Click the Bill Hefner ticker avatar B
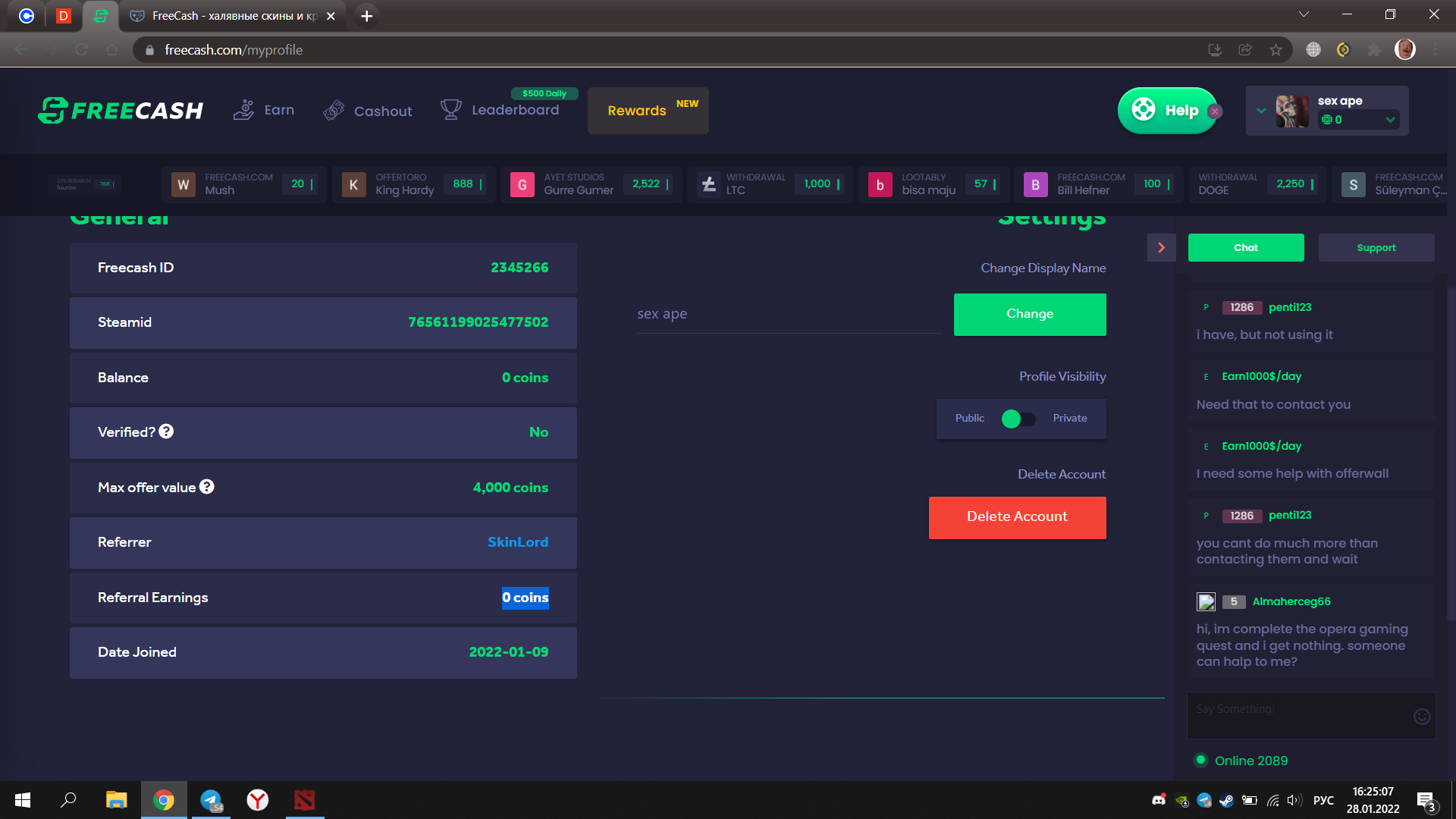 [1036, 184]
